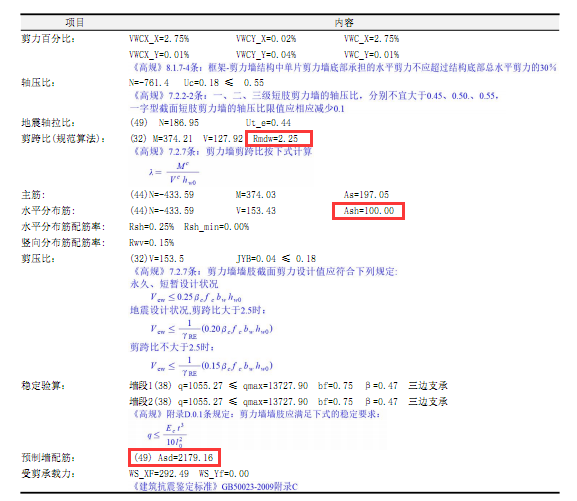Screen dimensions: 577x501
Task: Click the note 剪力墙墙肢截面剪力设计值应符合下列规定
Action: [302, 272]
